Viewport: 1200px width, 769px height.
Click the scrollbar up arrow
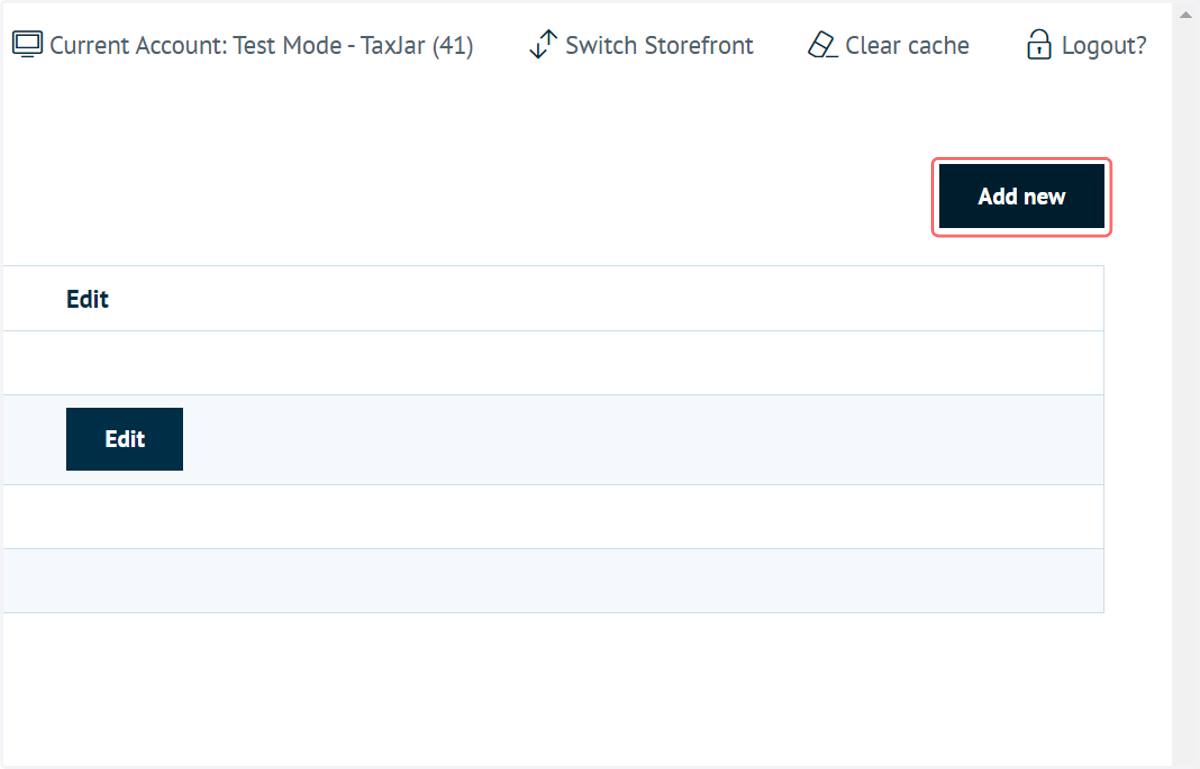coord(1186,15)
